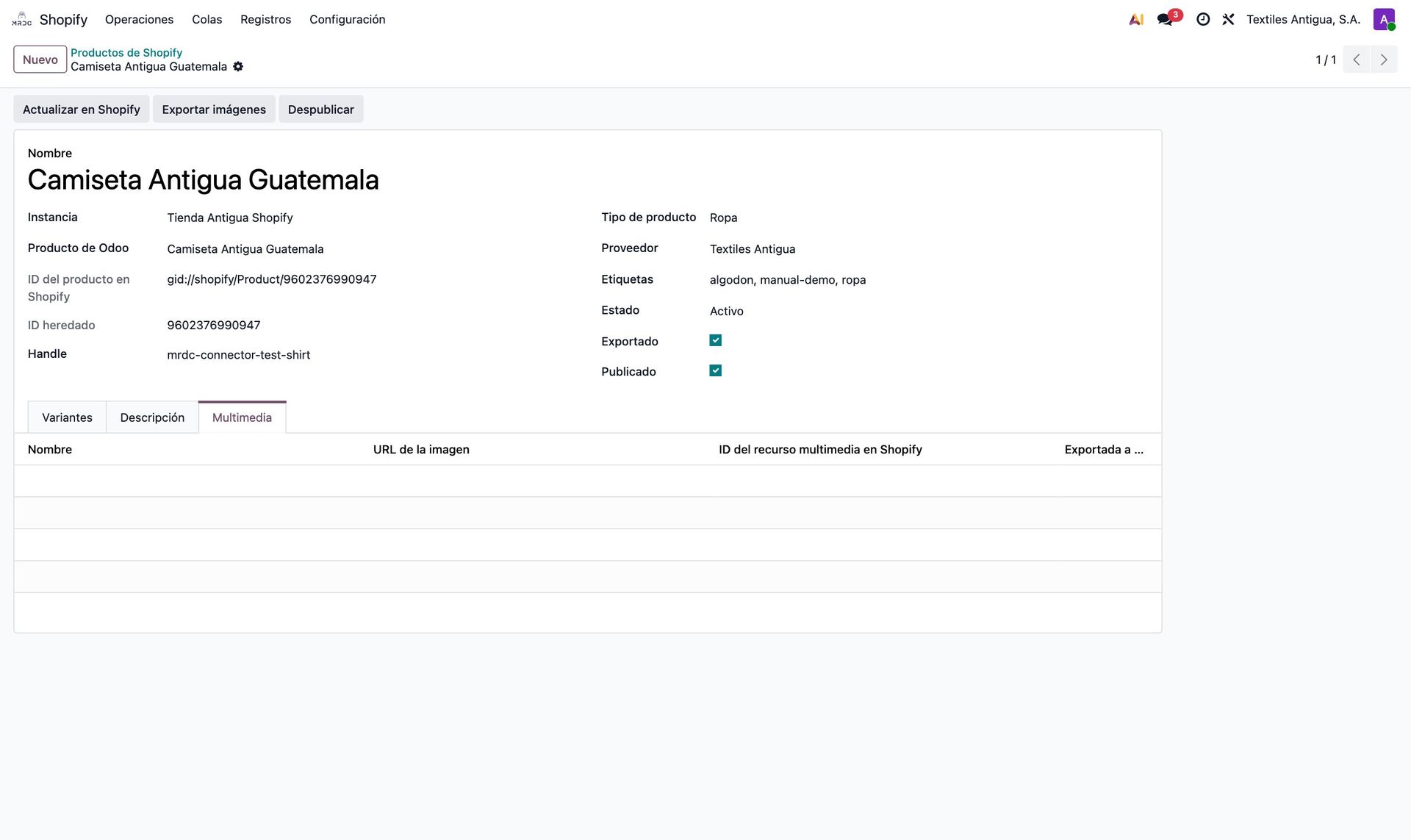Viewport: 1411px width, 840px height.
Task: Edit the product name Camiseta Antigua Guatemala heading
Action: point(204,180)
